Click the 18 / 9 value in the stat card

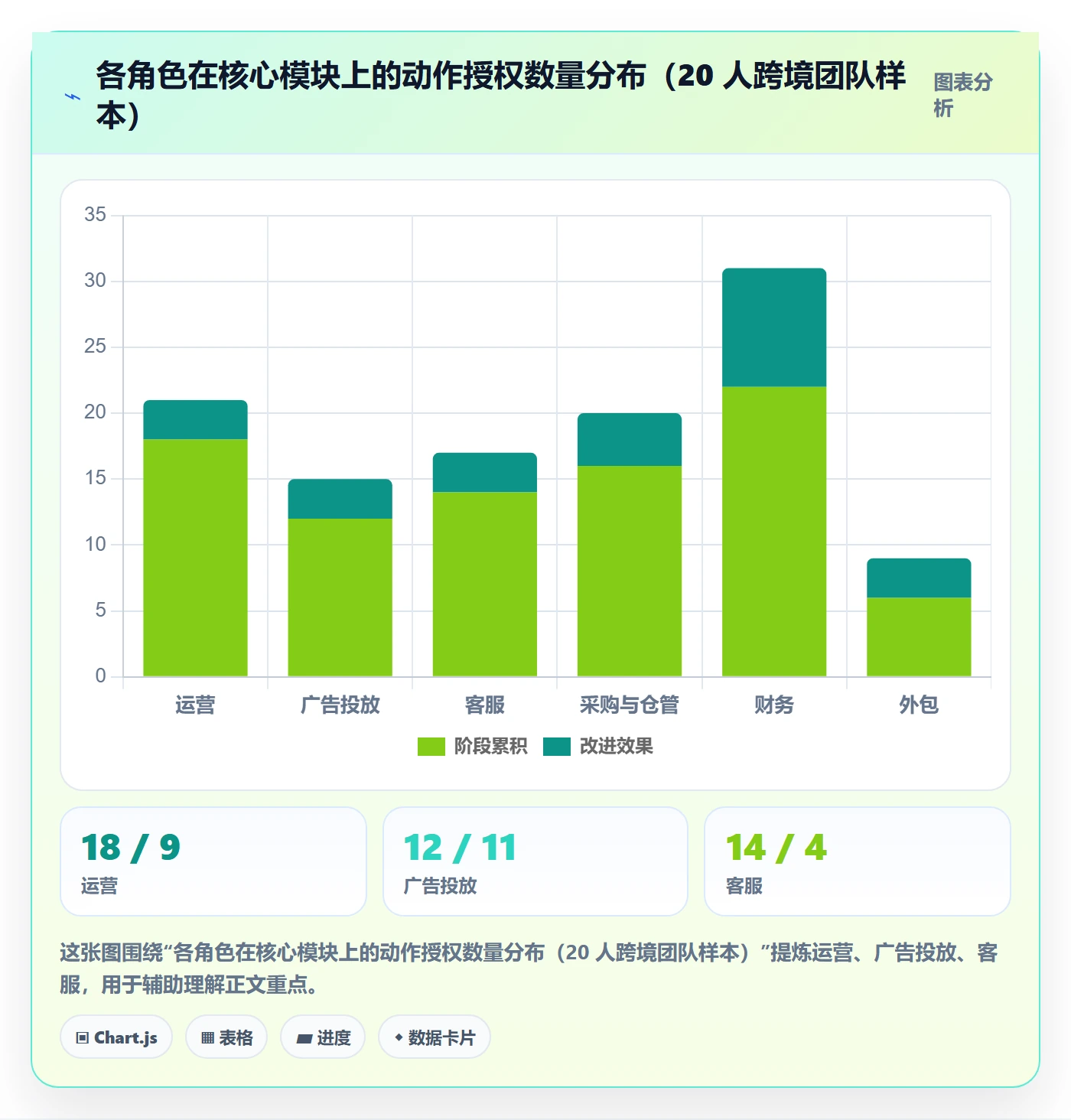pyautogui.click(x=131, y=848)
